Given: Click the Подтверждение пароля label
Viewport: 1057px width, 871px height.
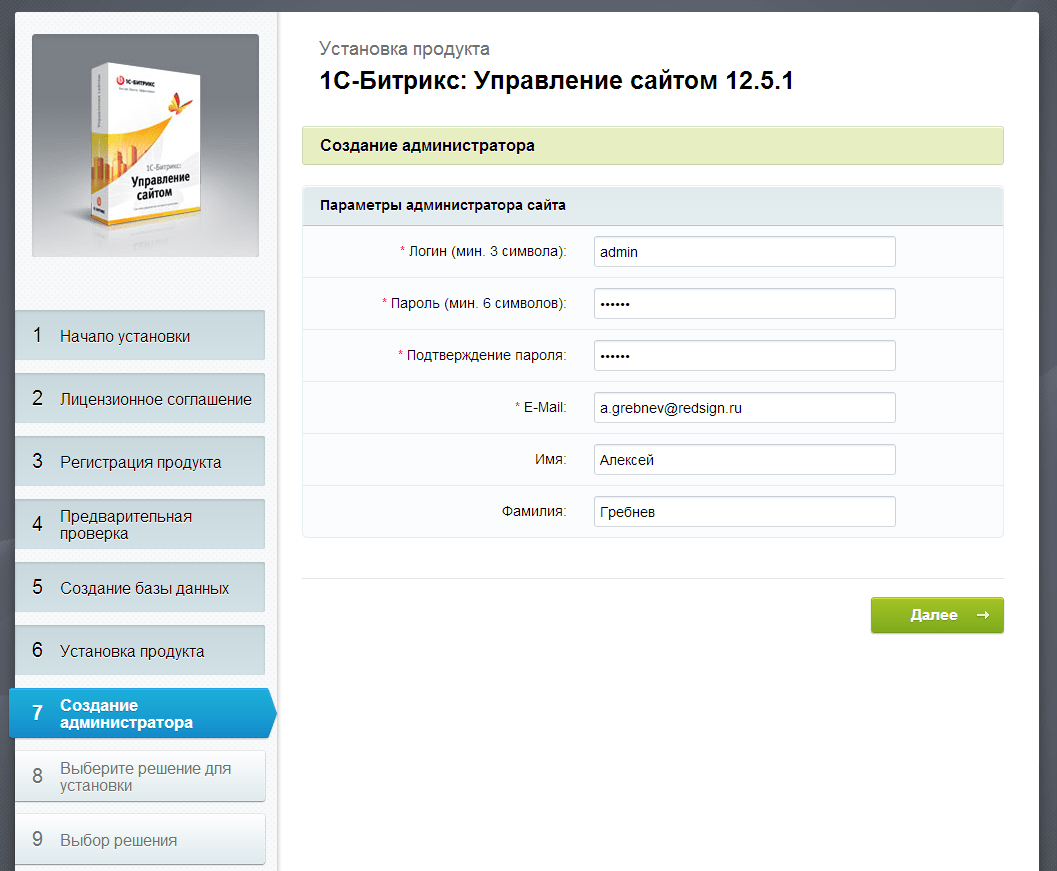Looking at the screenshot, I should 483,355.
